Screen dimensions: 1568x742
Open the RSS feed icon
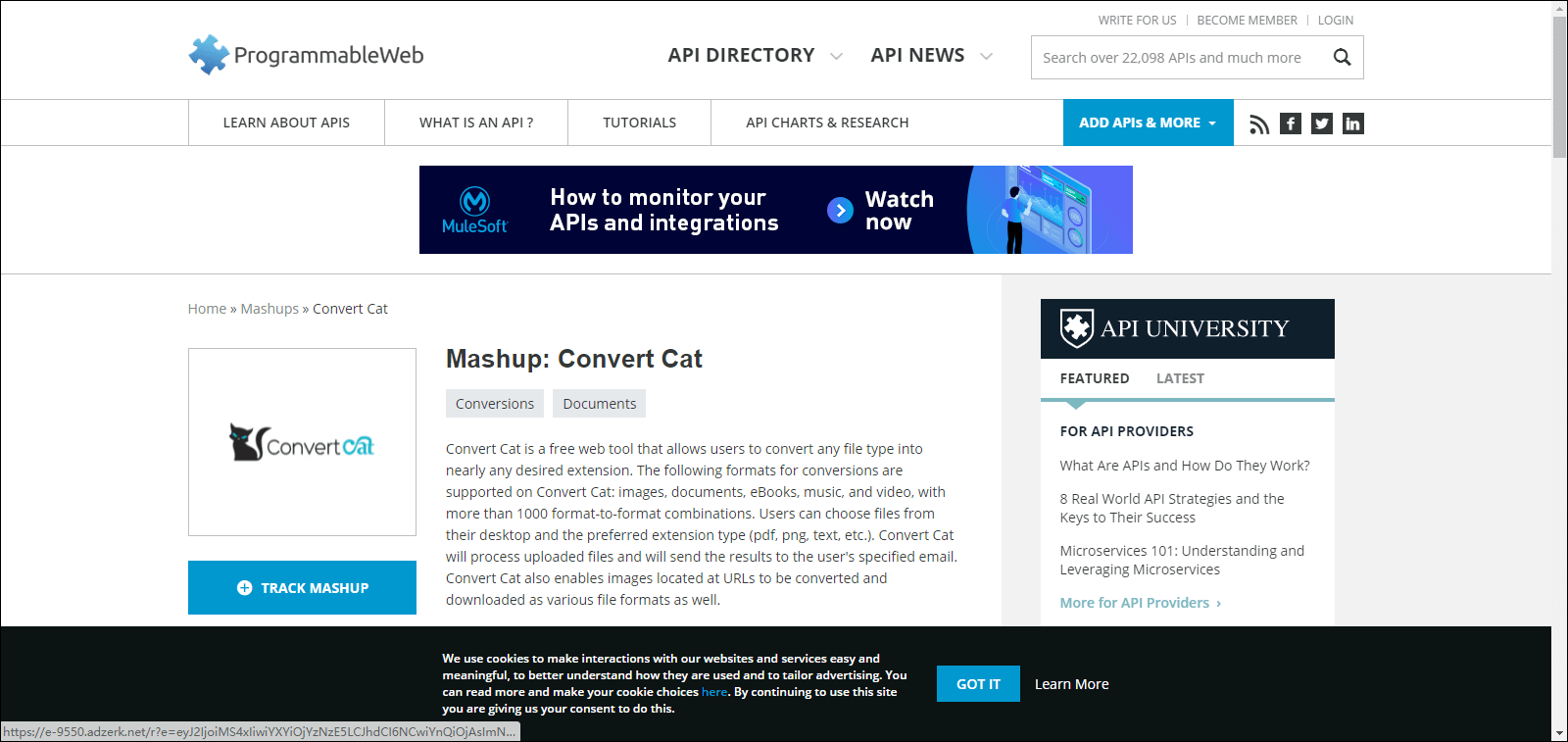(x=1259, y=124)
